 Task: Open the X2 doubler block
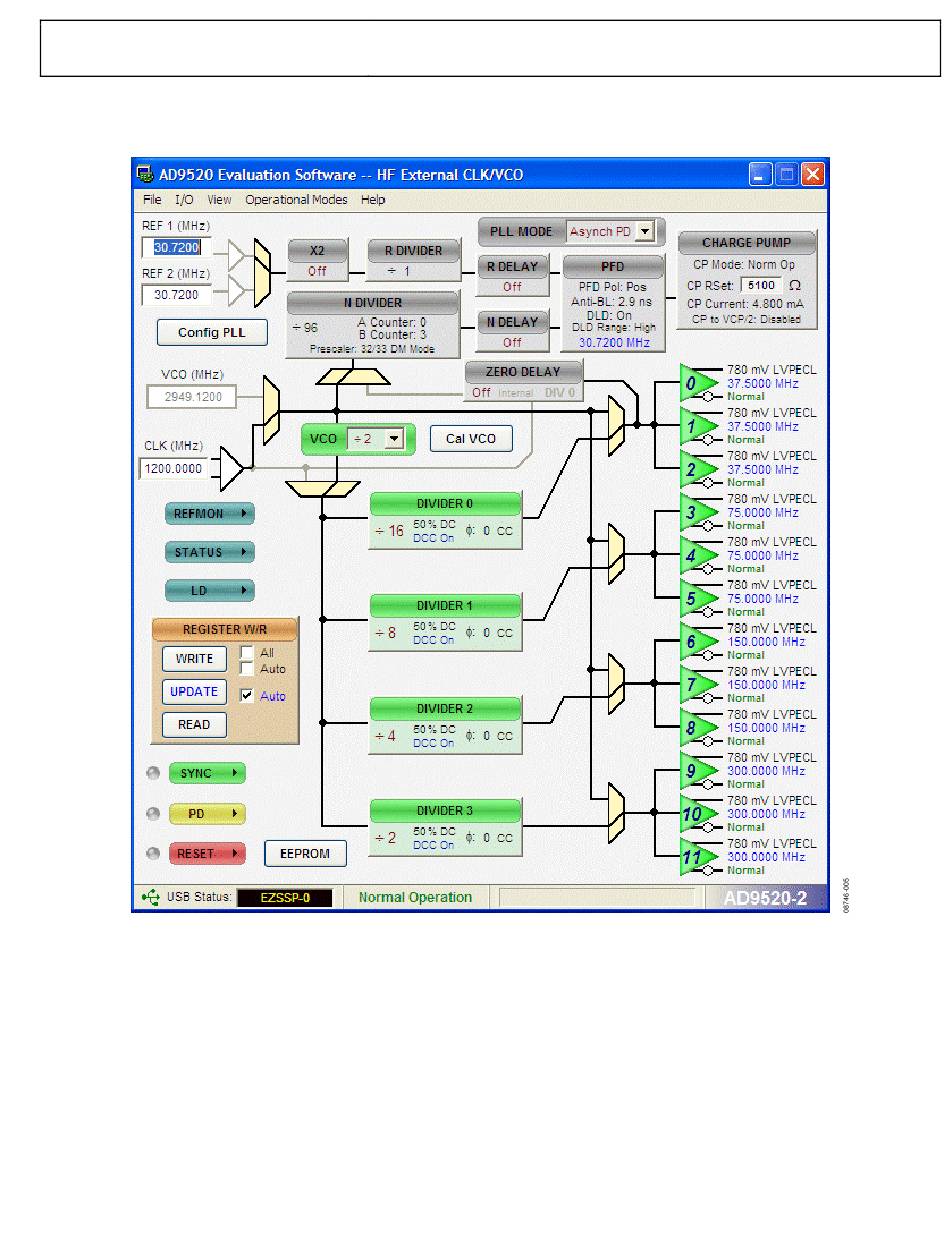click(317, 260)
